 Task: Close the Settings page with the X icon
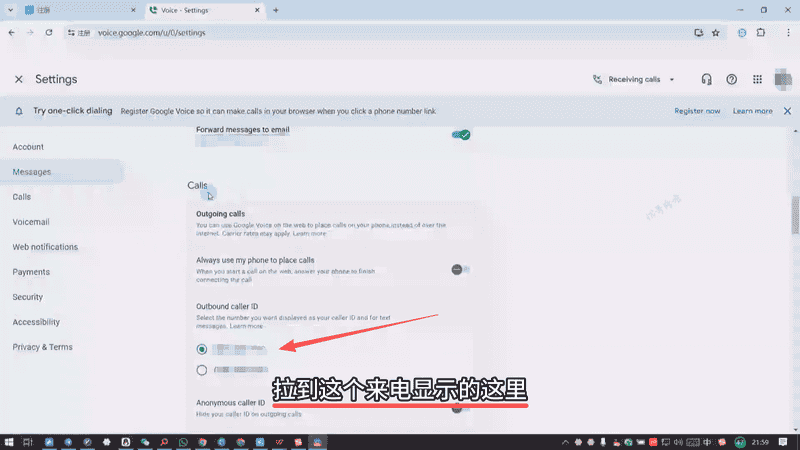point(19,80)
